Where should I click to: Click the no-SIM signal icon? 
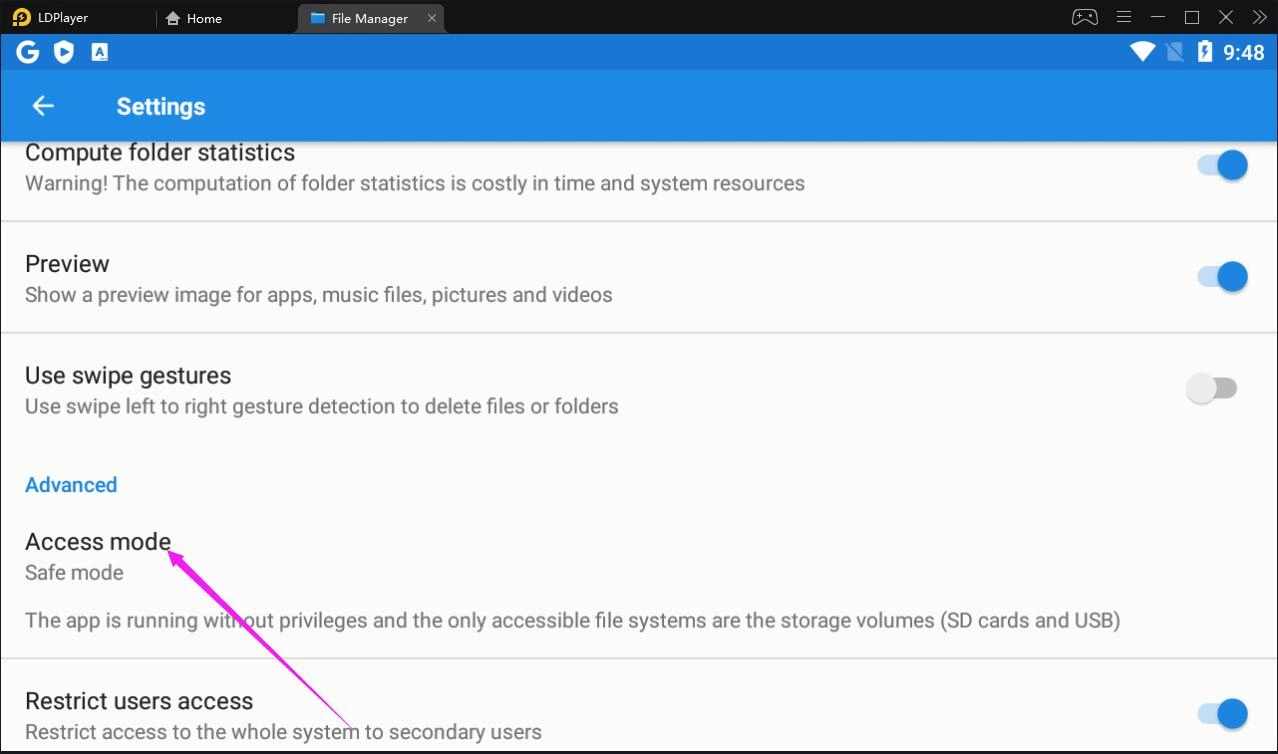coord(1174,51)
